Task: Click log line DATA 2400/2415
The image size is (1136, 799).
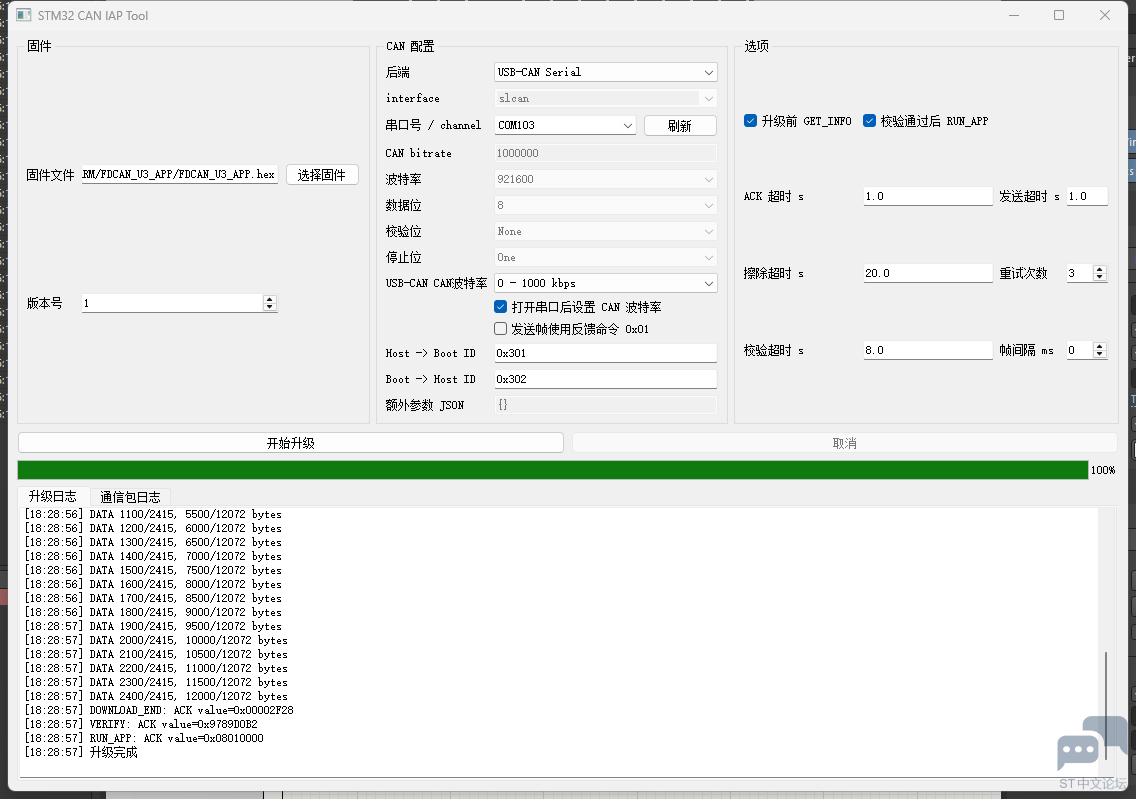Action: click(x=156, y=696)
